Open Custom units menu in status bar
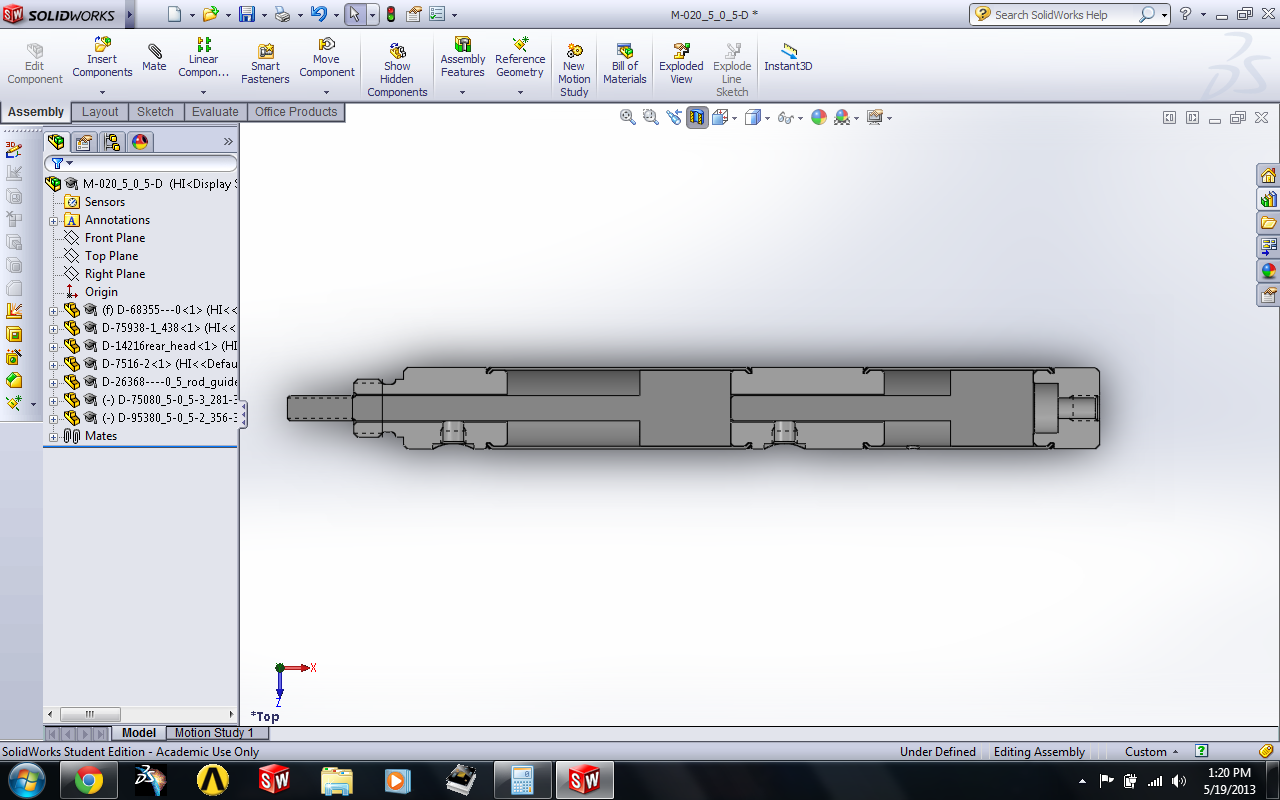Screen dimensions: 1280x800 click(x=1152, y=752)
